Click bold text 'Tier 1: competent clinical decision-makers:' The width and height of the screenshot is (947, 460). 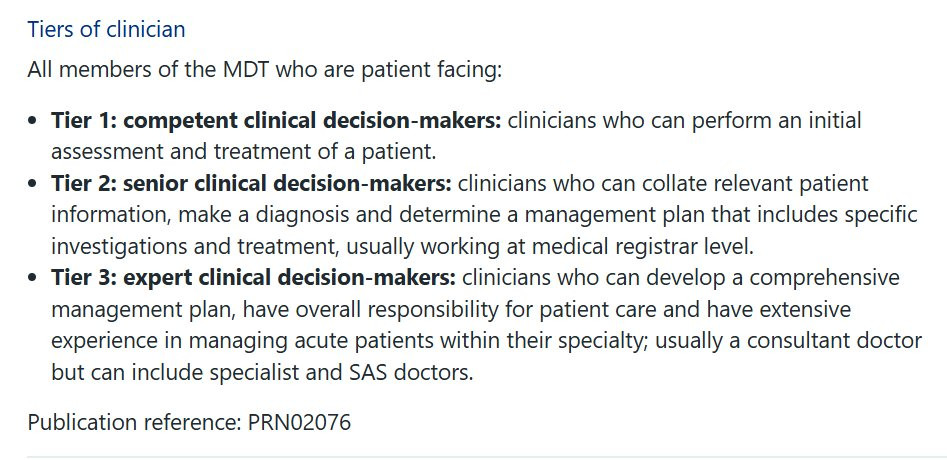[x=276, y=120]
